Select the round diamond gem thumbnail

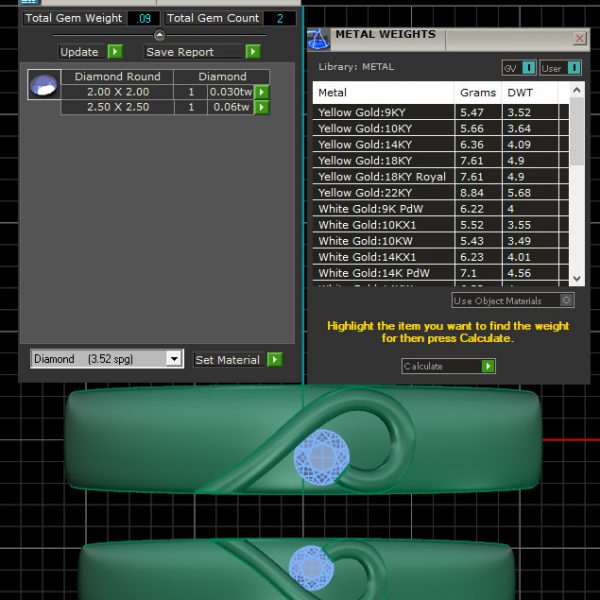[43, 86]
